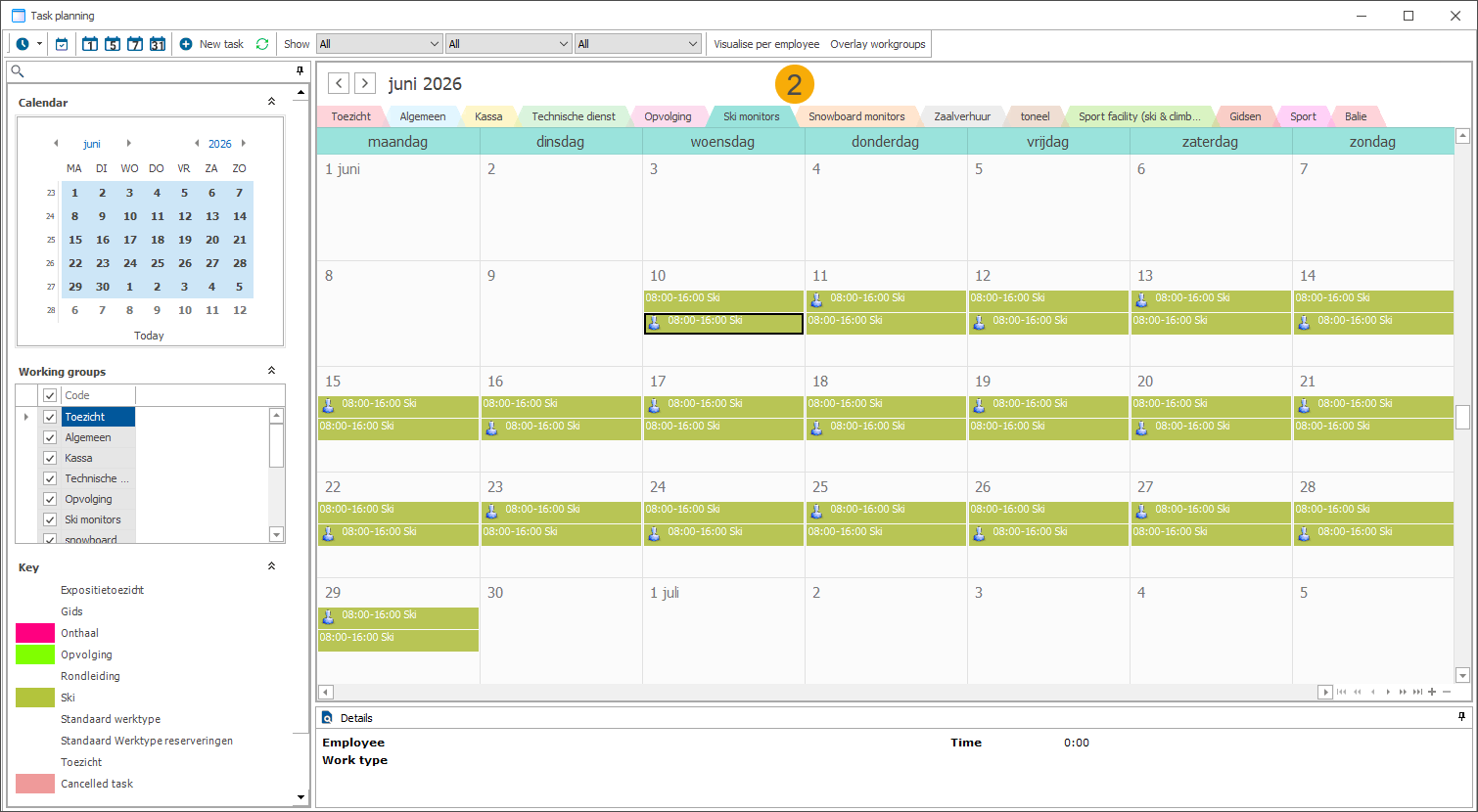Screen dimensions: 1478x812
Task: Collapse the Key legend section
Action: point(271,566)
